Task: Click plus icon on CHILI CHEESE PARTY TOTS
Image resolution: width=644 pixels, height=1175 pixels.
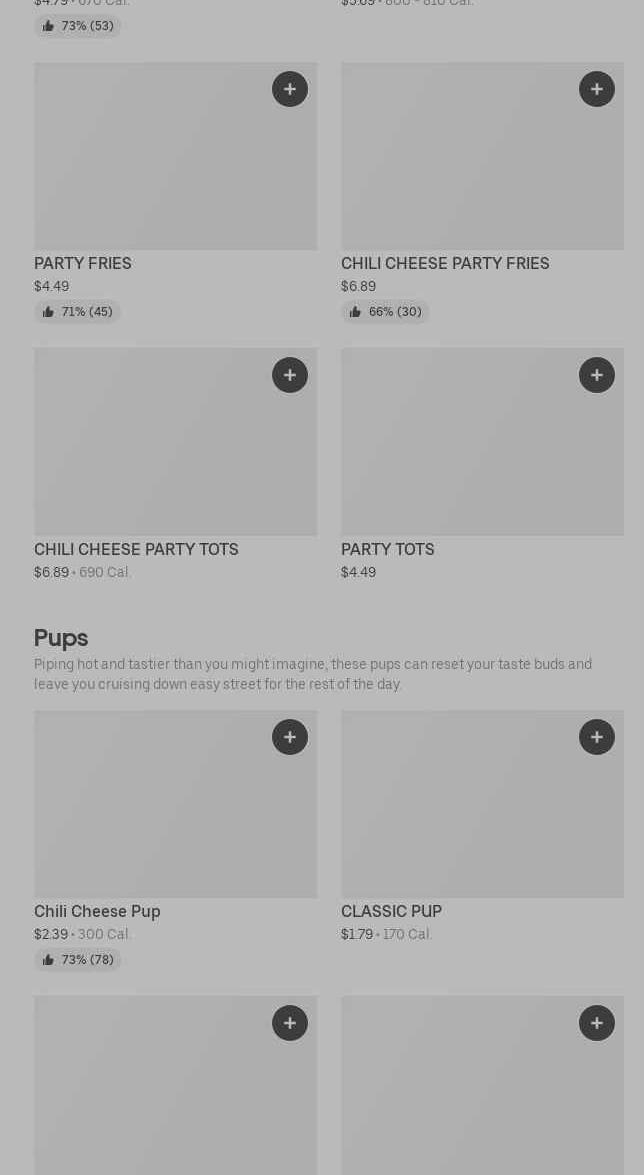Action: click(x=290, y=375)
